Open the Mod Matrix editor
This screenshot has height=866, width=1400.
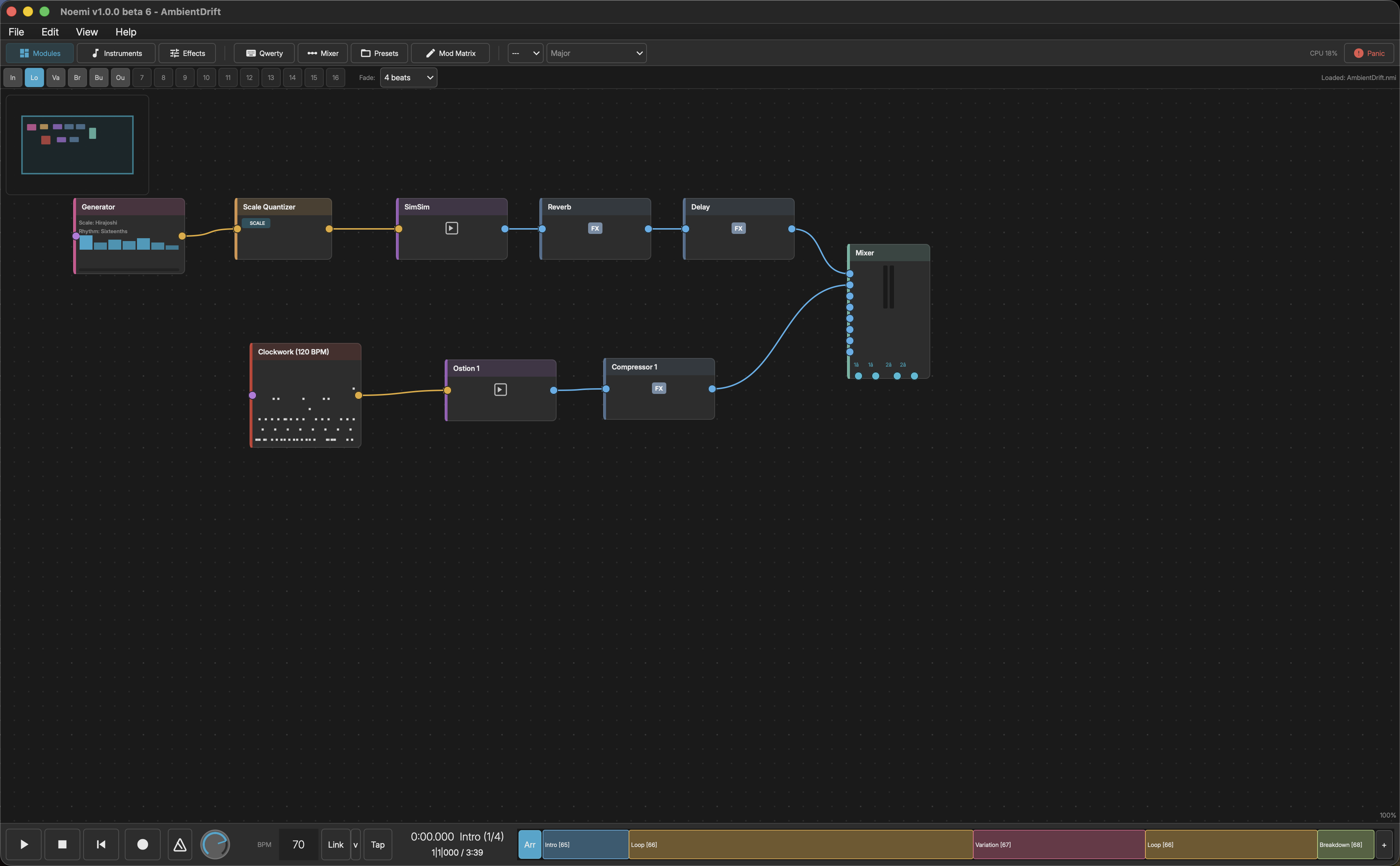[x=450, y=53]
